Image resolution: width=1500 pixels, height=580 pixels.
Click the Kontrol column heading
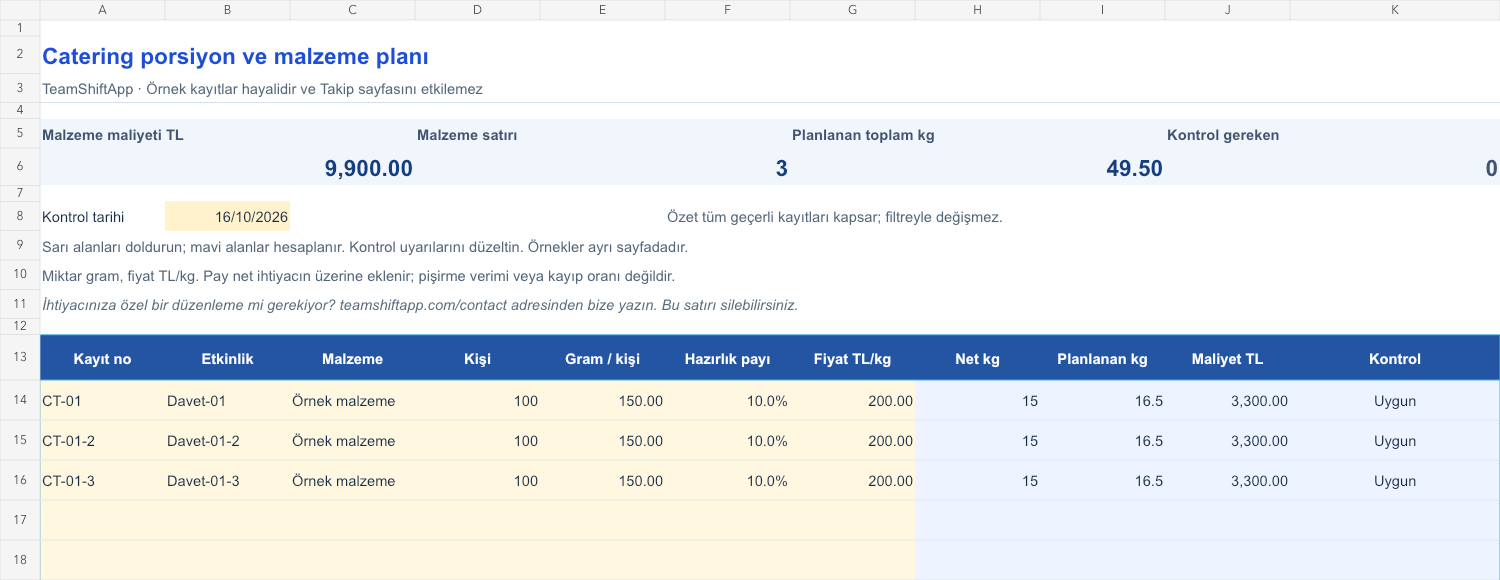coord(1395,359)
